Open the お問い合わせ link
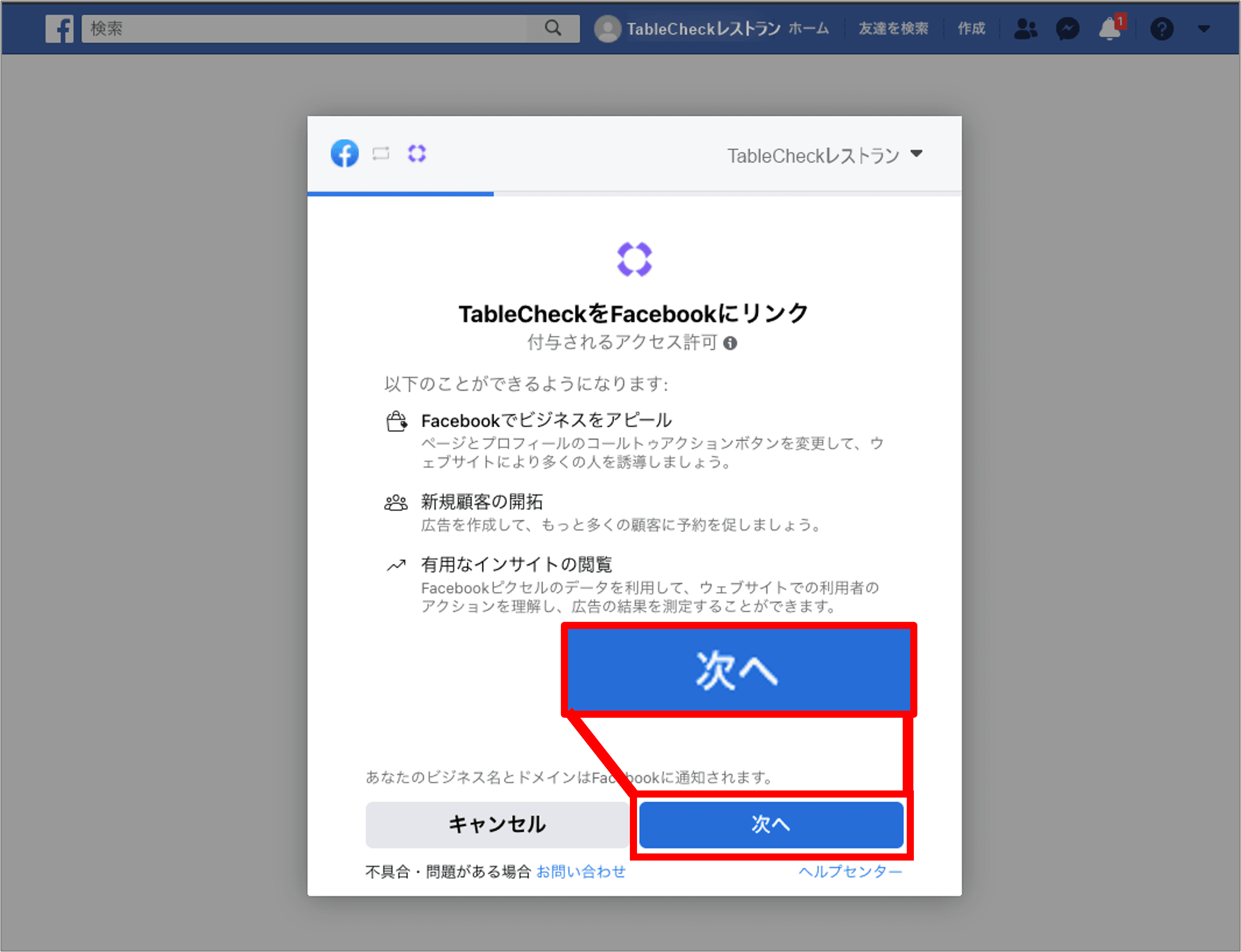The height and width of the screenshot is (952, 1241). click(580, 871)
